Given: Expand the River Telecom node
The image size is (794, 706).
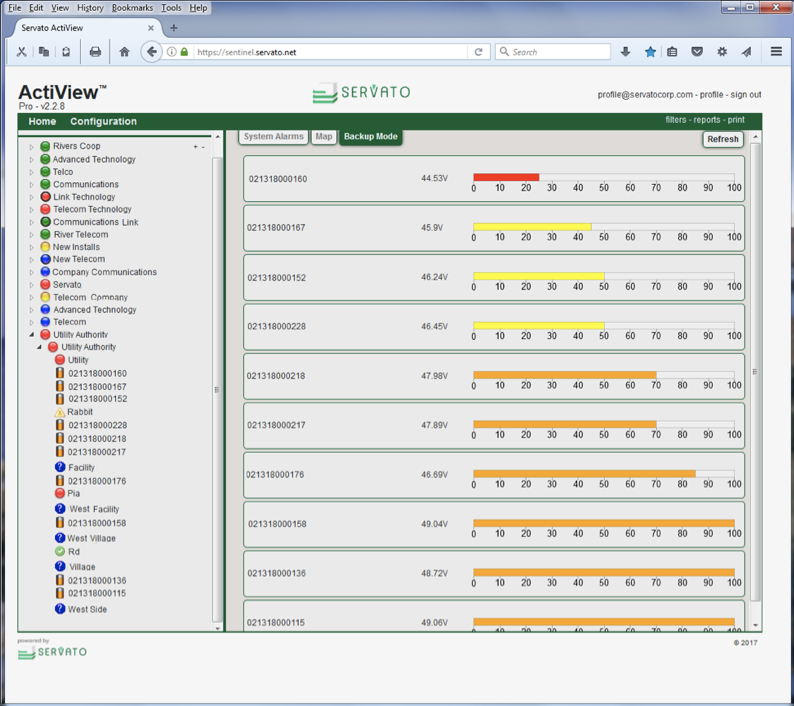Looking at the screenshot, I should pos(31,235).
